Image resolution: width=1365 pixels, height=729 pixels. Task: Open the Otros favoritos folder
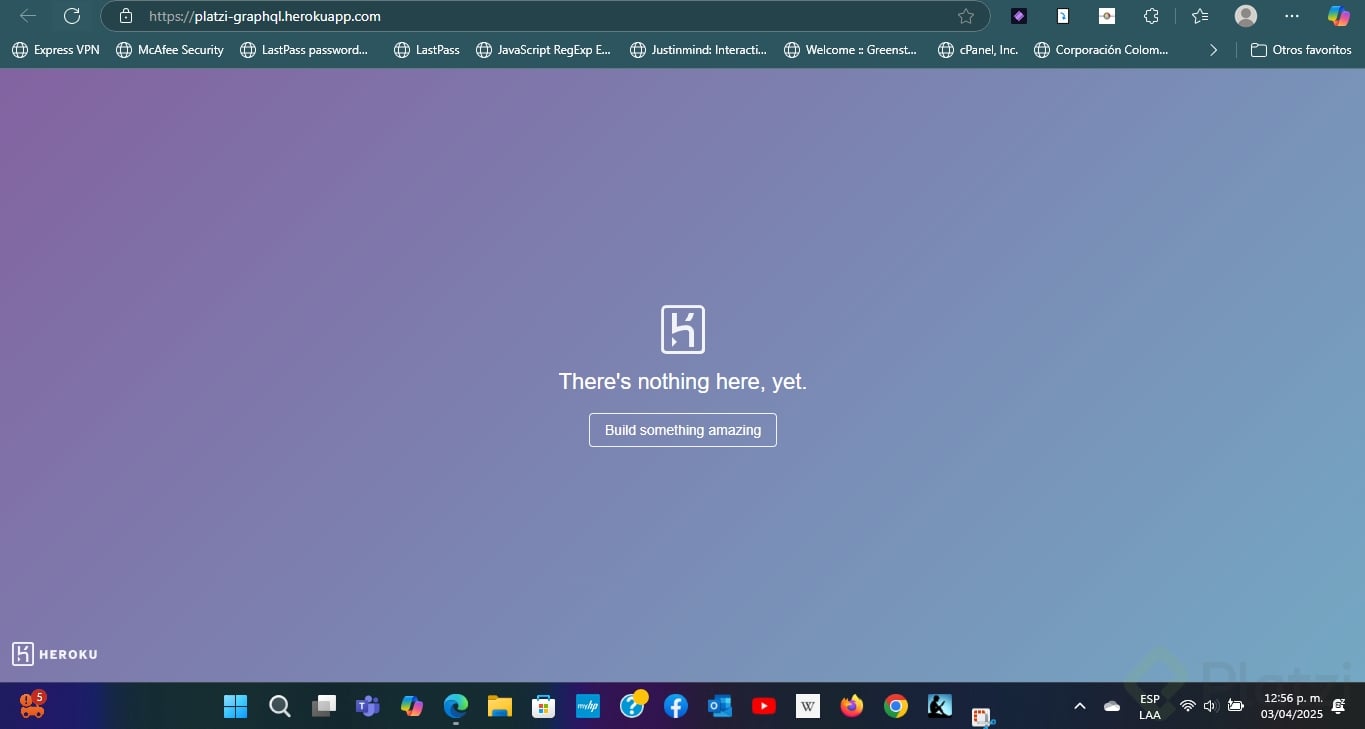[1301, 50]
